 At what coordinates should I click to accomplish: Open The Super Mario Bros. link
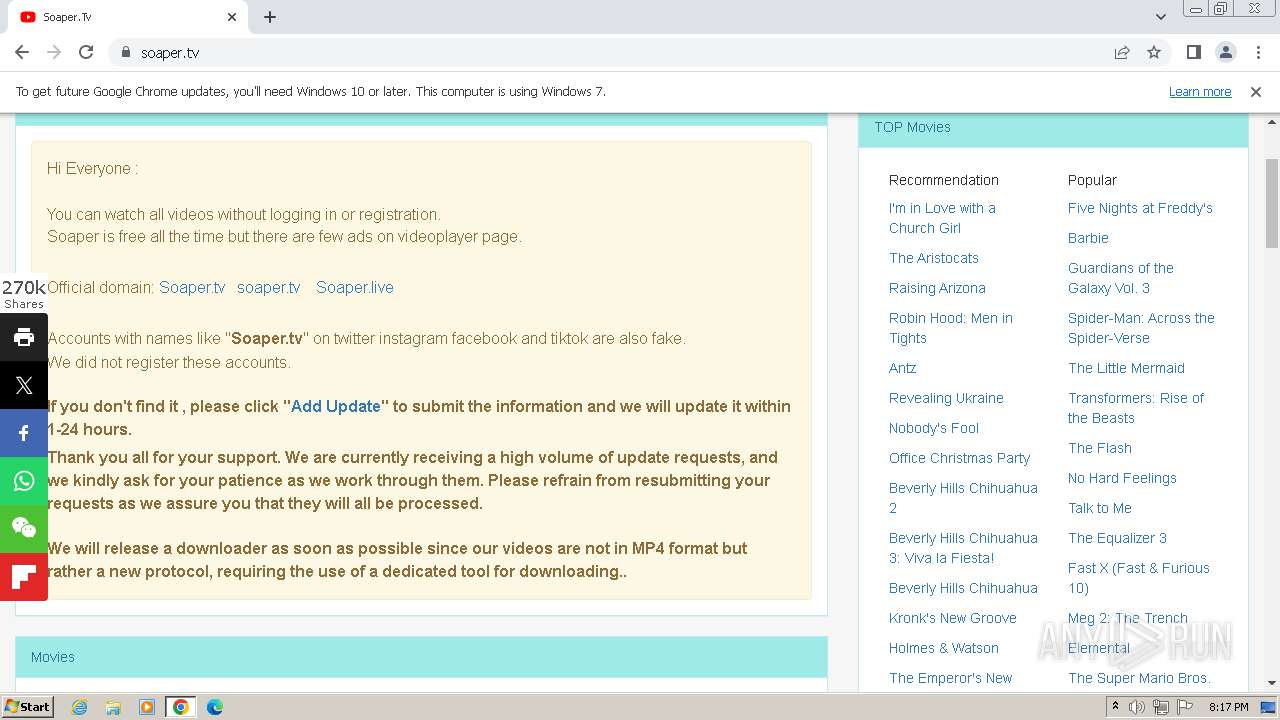click(x=1139, y=678)
